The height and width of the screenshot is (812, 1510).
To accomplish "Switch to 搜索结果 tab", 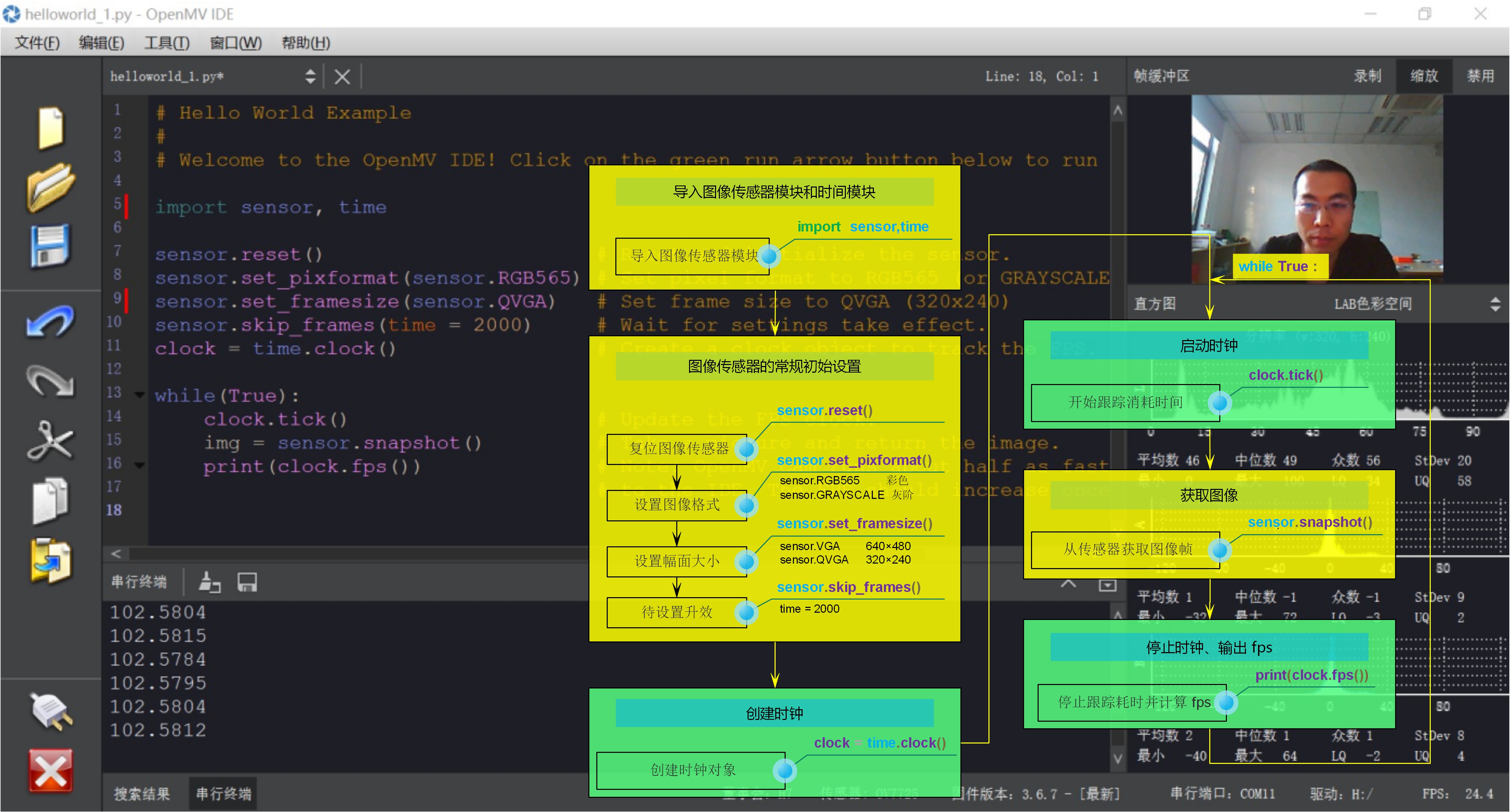I will [142, 794].
